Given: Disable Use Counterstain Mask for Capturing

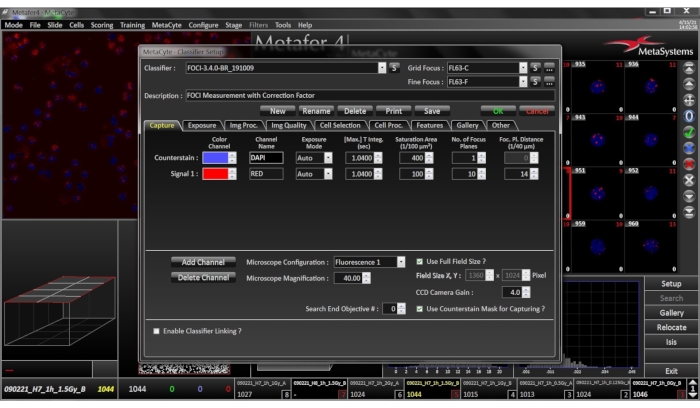Looking at the screenshot, I should (420, 309).
